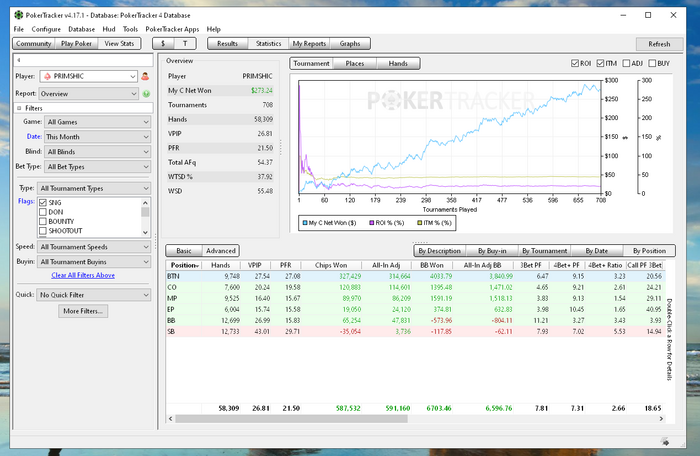Click the flags list scroll down arrow
700x456 pixels.
145,232
